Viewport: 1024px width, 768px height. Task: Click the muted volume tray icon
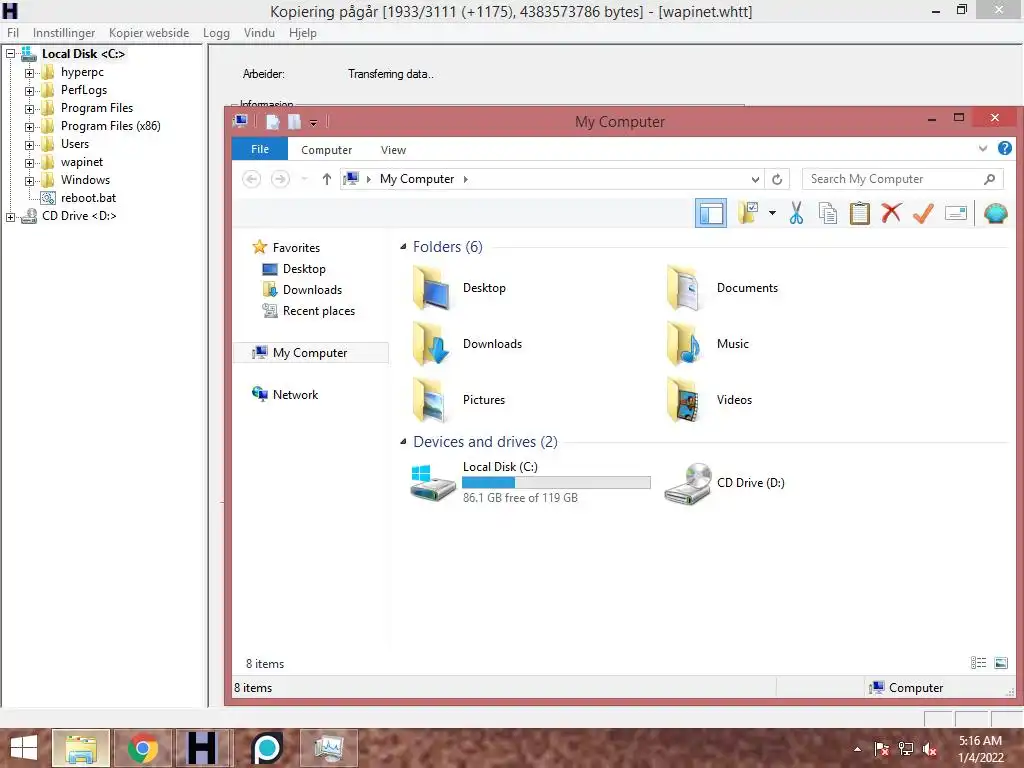coord(930,749)
